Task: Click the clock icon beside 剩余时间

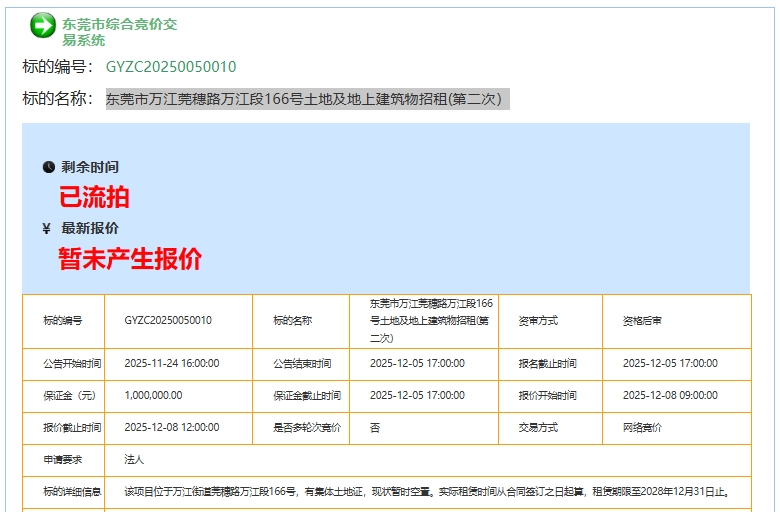Action: (48, 167)
